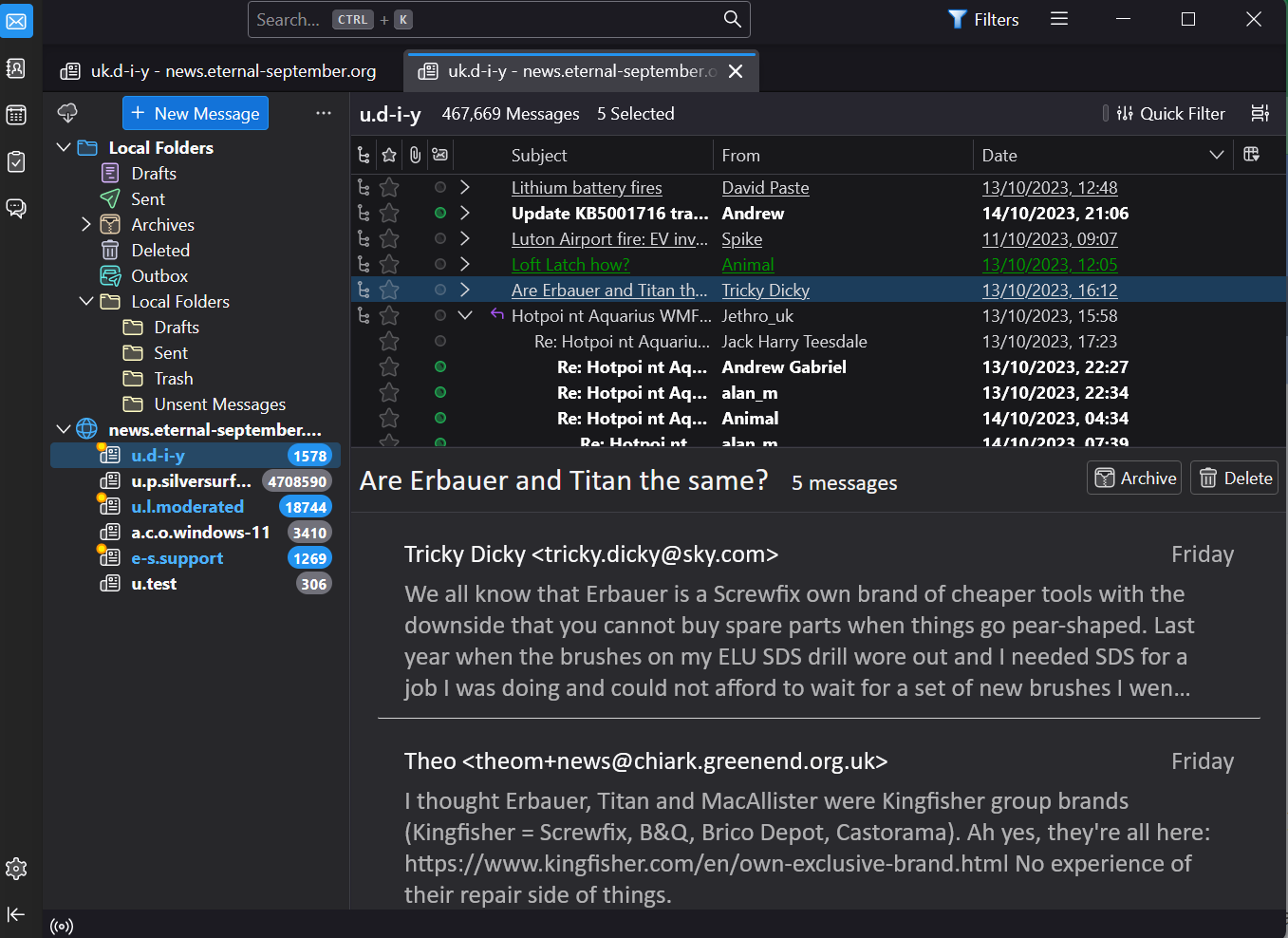Collapse the news.eternal-september account tree
The height and width of the screenshot is (938, 1288).
[64, 429]
